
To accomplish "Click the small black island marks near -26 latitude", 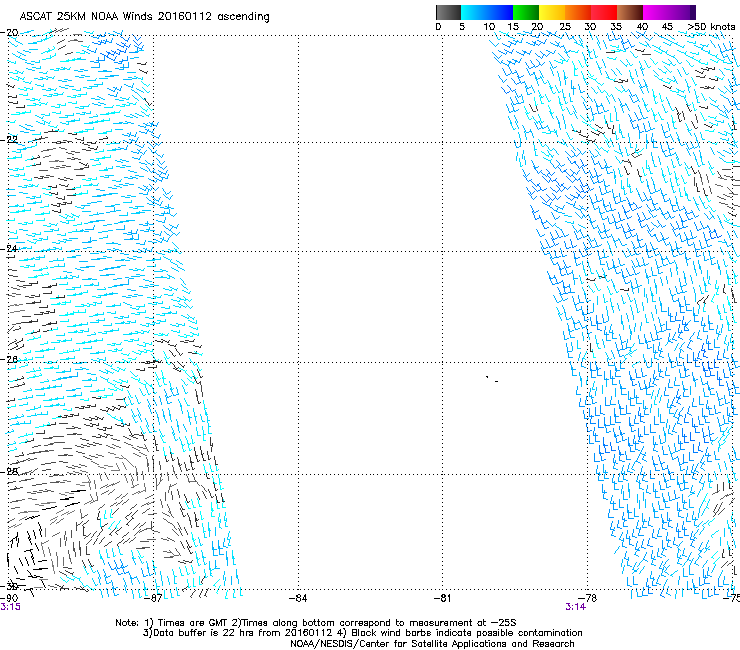I will click(x=492, y=379).
